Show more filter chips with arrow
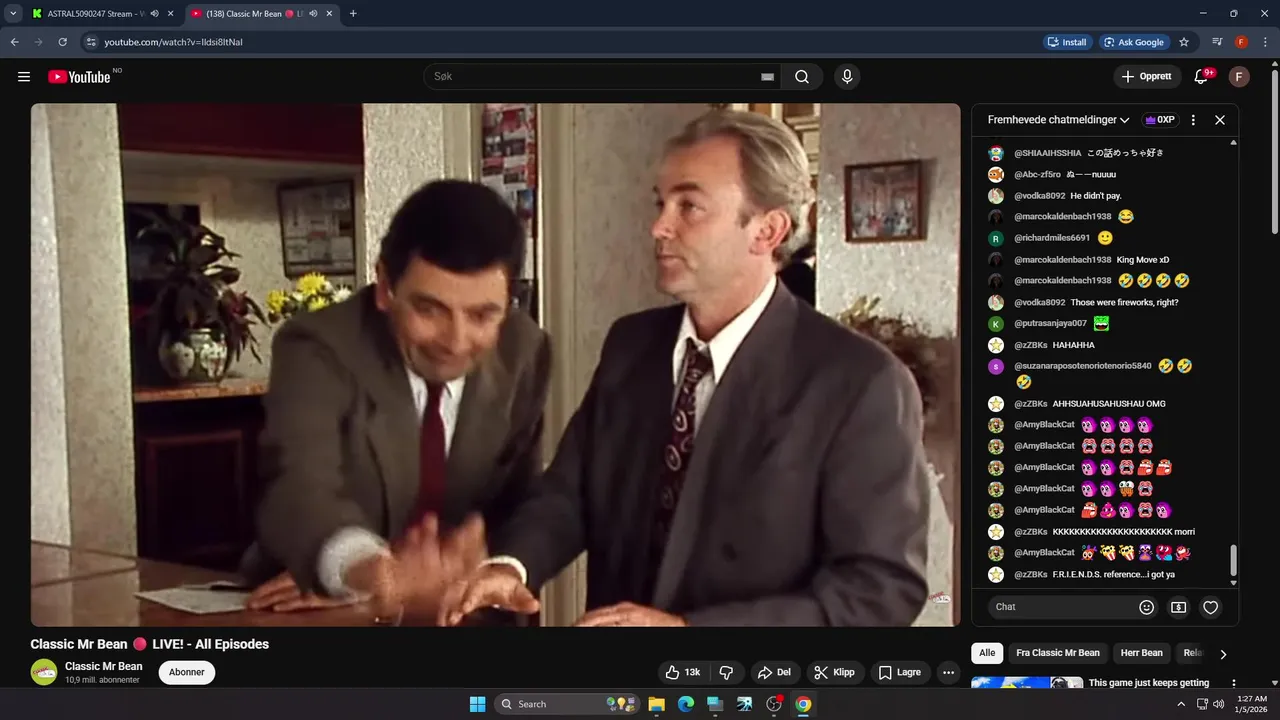 (x=1223, y=654)
